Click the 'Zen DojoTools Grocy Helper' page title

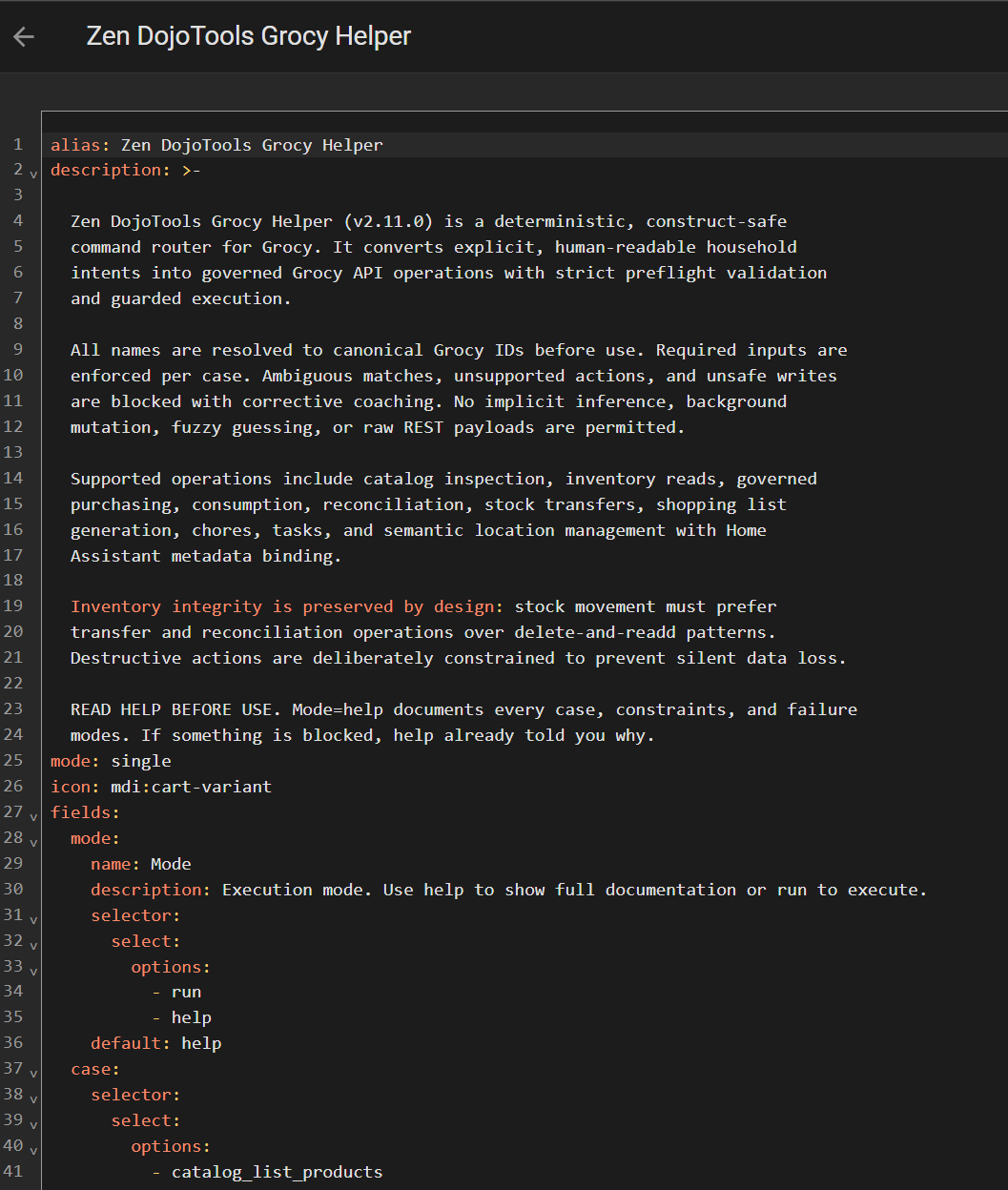pos(248,36)
